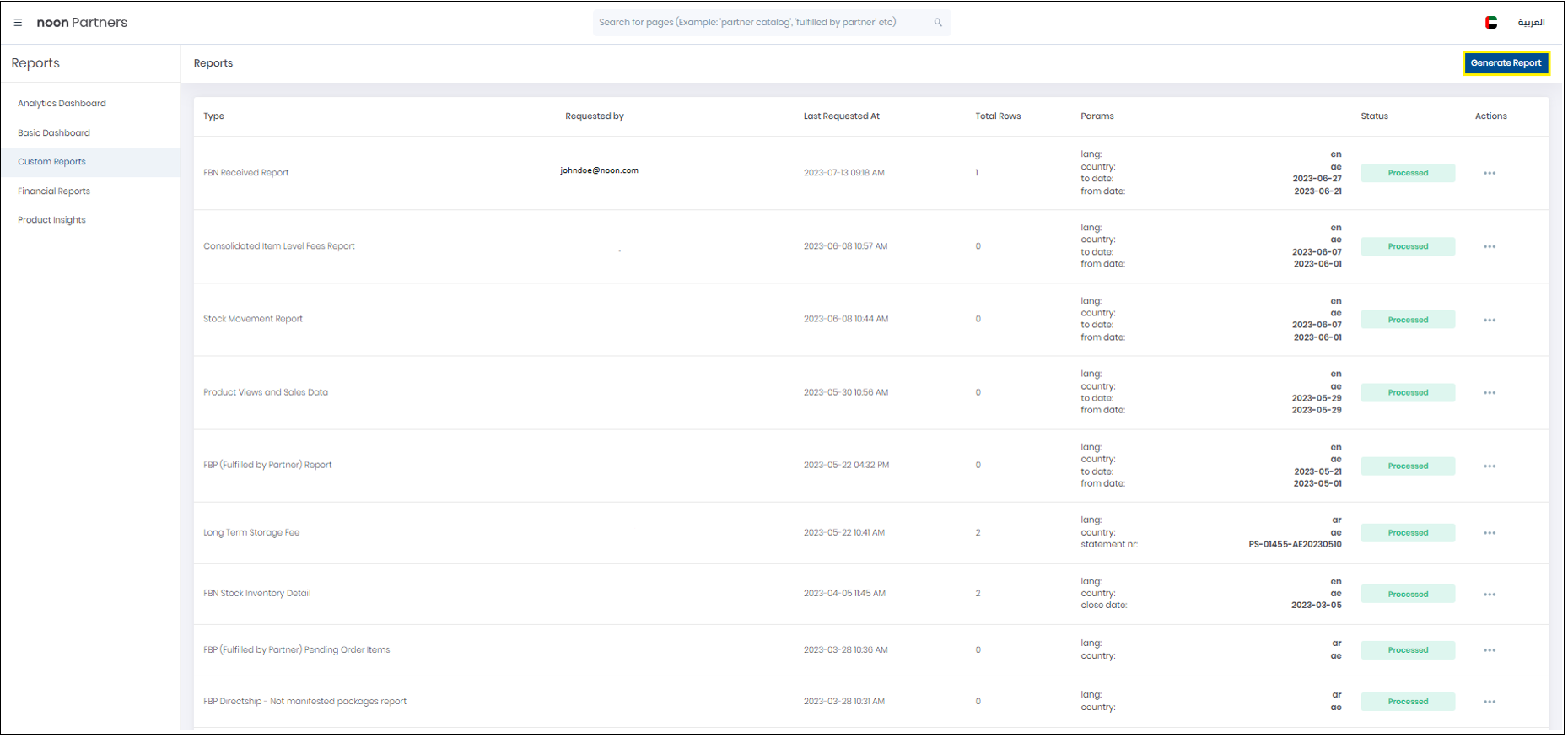The image size is (1568, 738).
Task: Open Basic Dashboard from sidebar
Action: (x=54, y=133)
